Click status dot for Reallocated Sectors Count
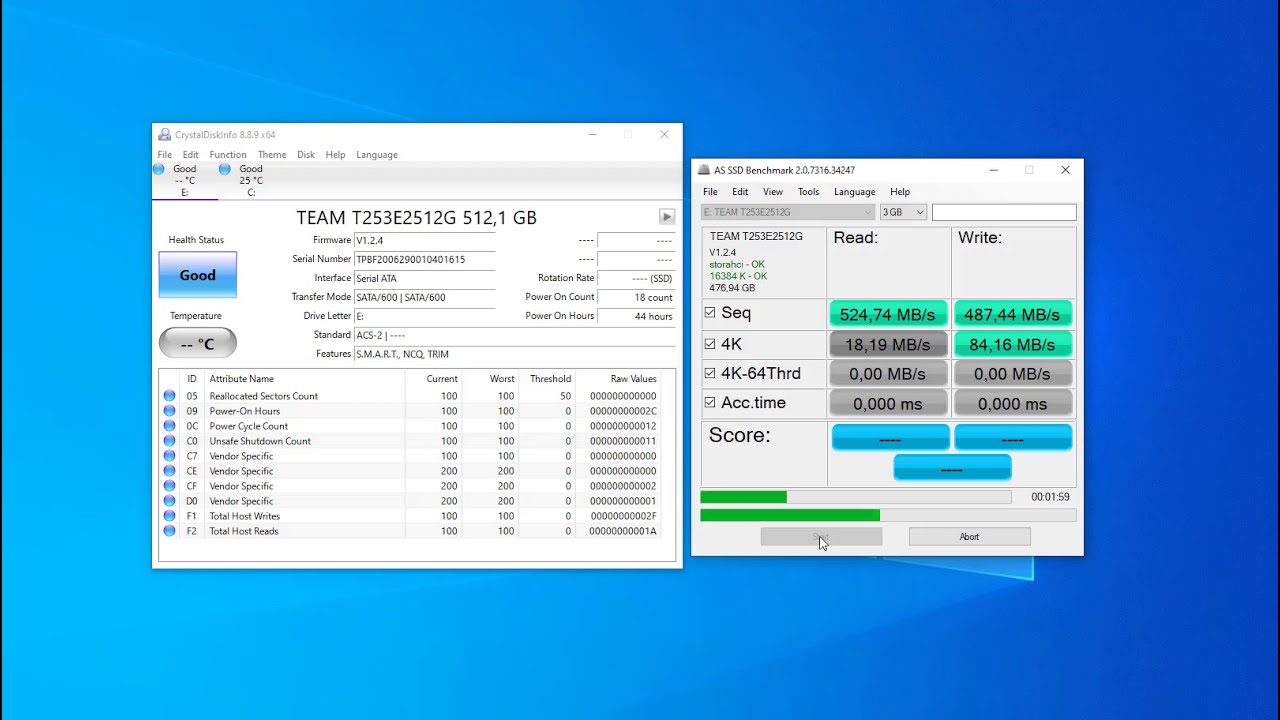Image resolution: width=1280 pixels, height=720 pixels. coord(169,396)
